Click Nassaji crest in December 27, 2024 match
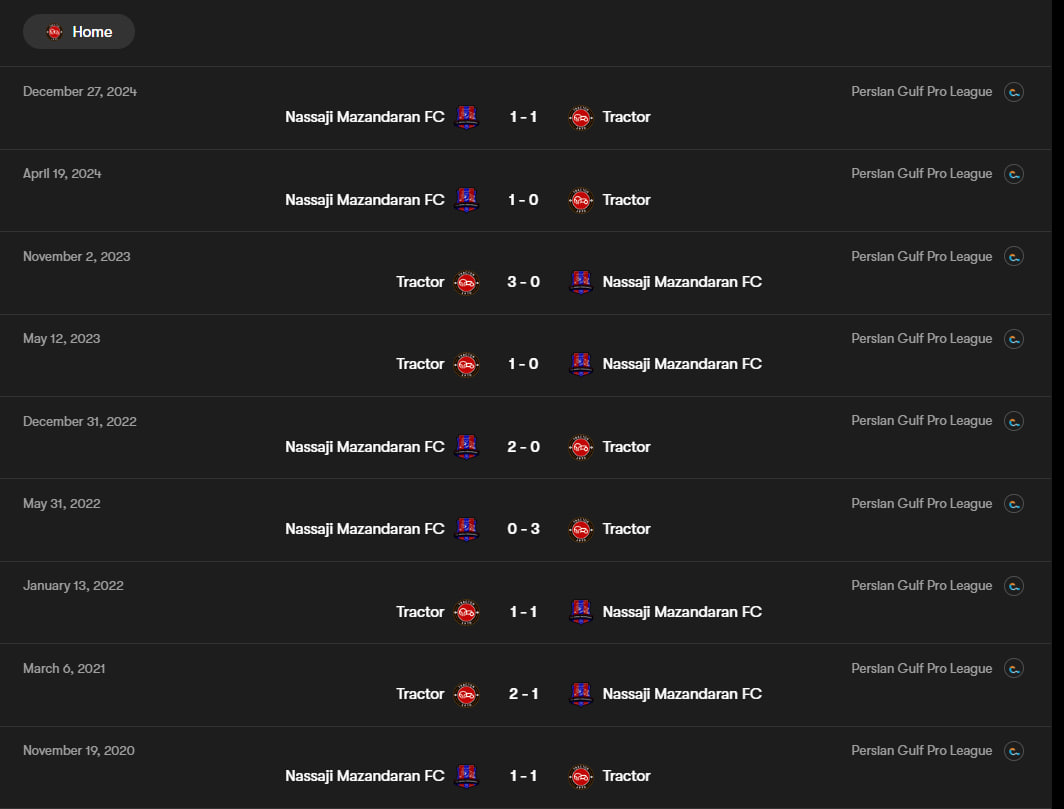 click(466, 117)
